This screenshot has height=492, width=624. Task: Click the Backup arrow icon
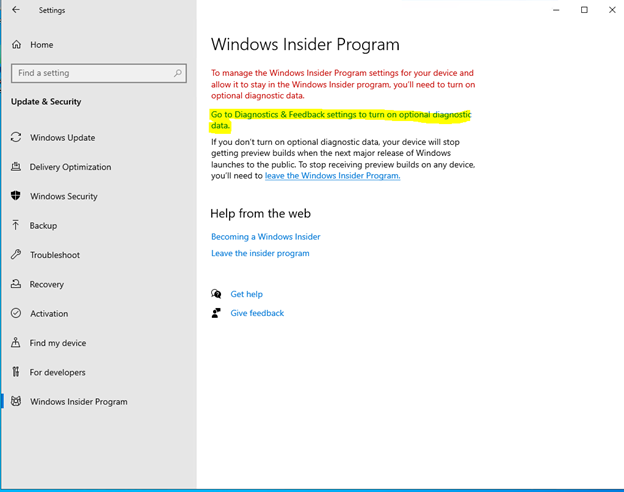(x=16, y=225)
